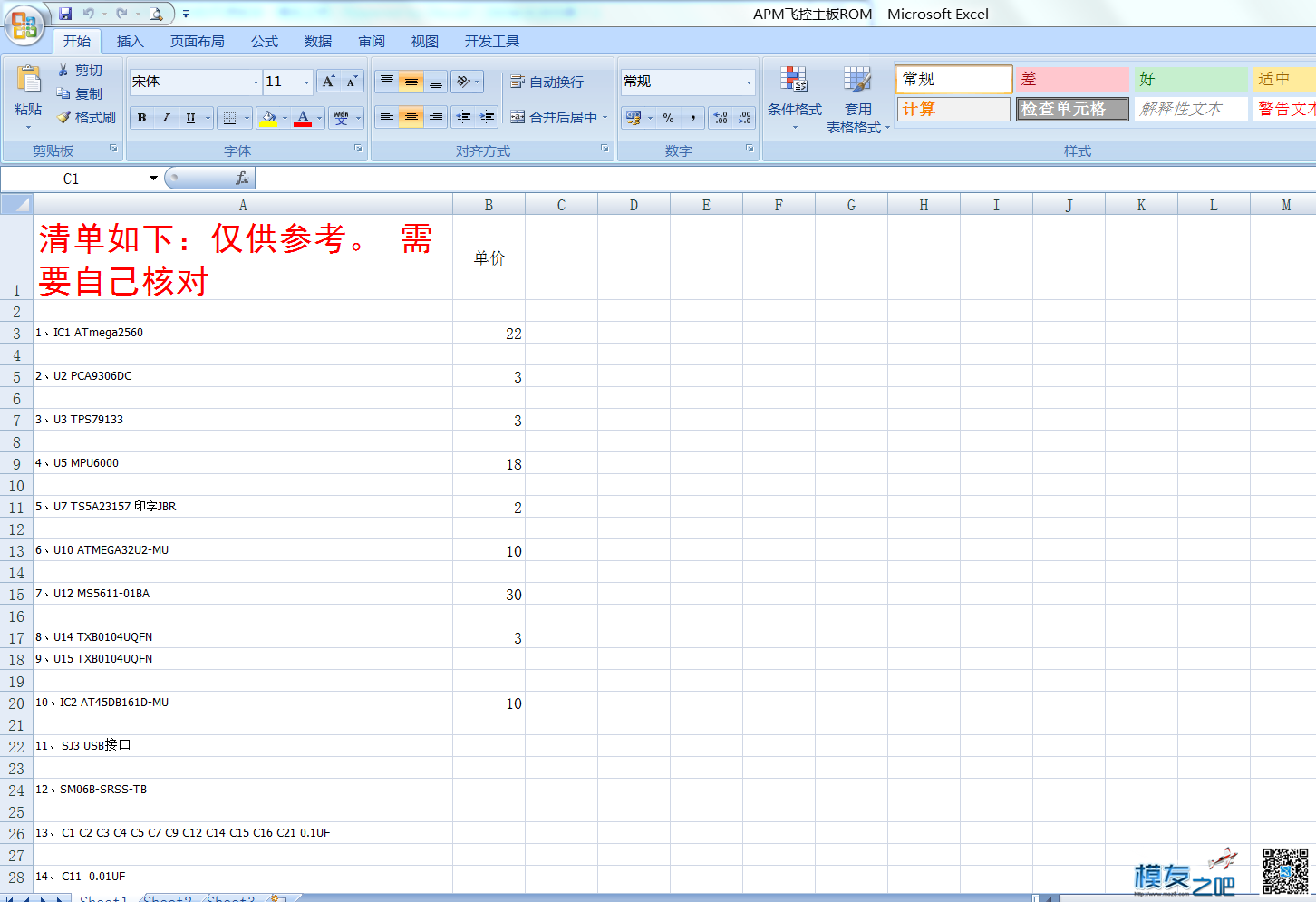Toggle left text alignment

(387, 117)
